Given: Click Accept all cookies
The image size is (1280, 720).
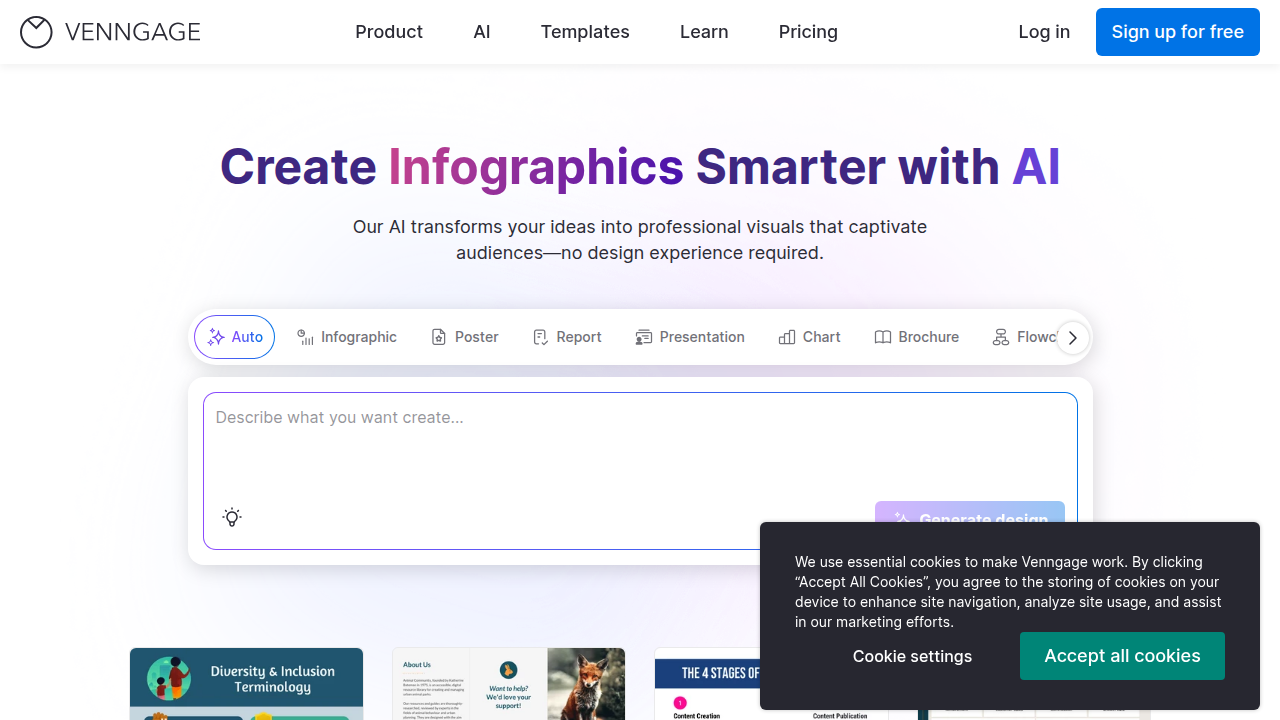Looking at the screenshot, I should [1122, 656].
